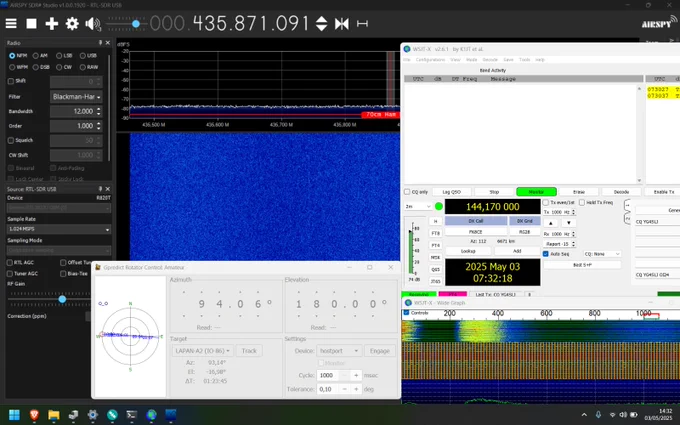Open the Mode menu in WSJT-X
The height and width of the screenshot is (425, 680).
coord(471,60)
